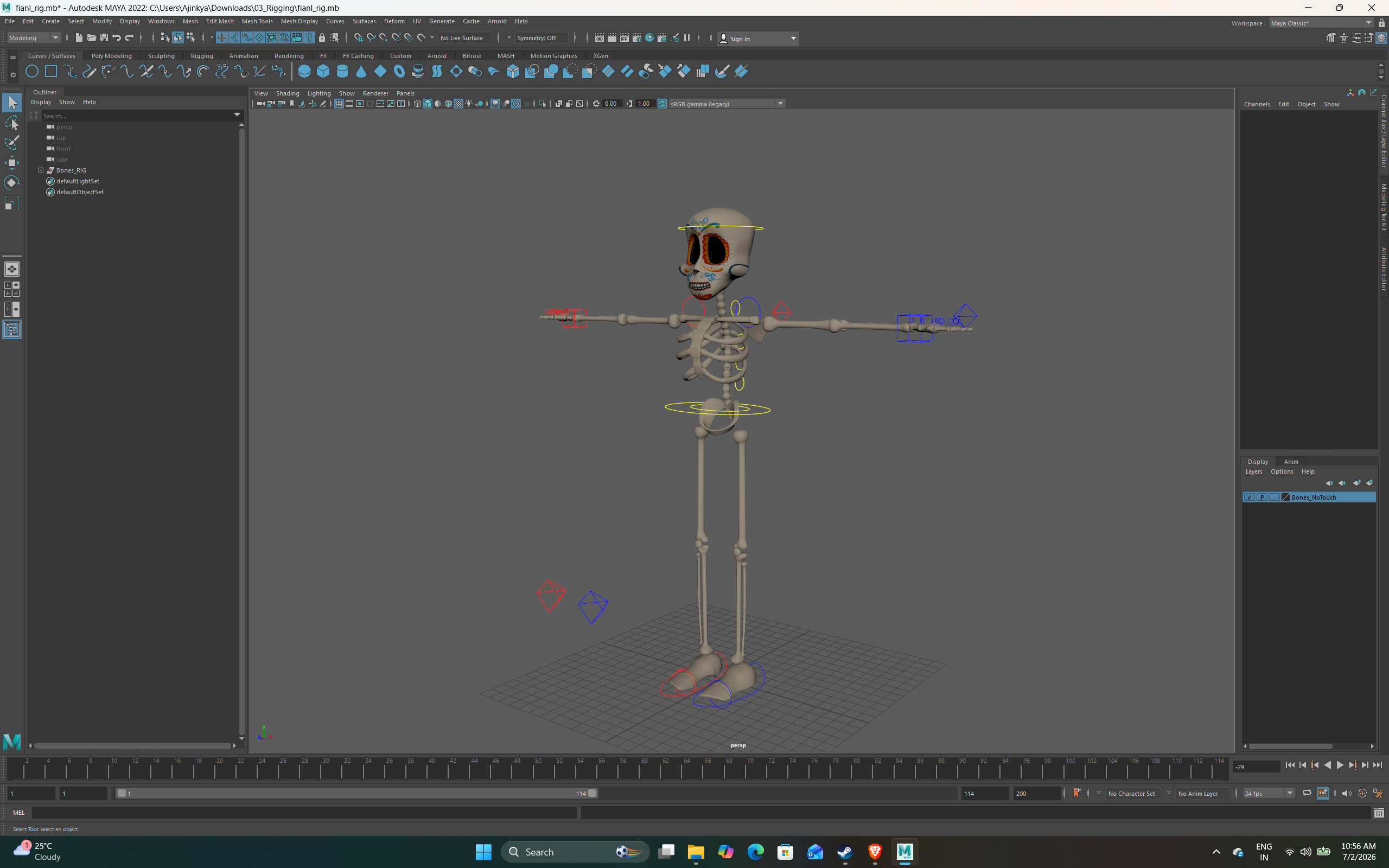Open the Modeling menu set dropdown

click(x=34, y=38)
